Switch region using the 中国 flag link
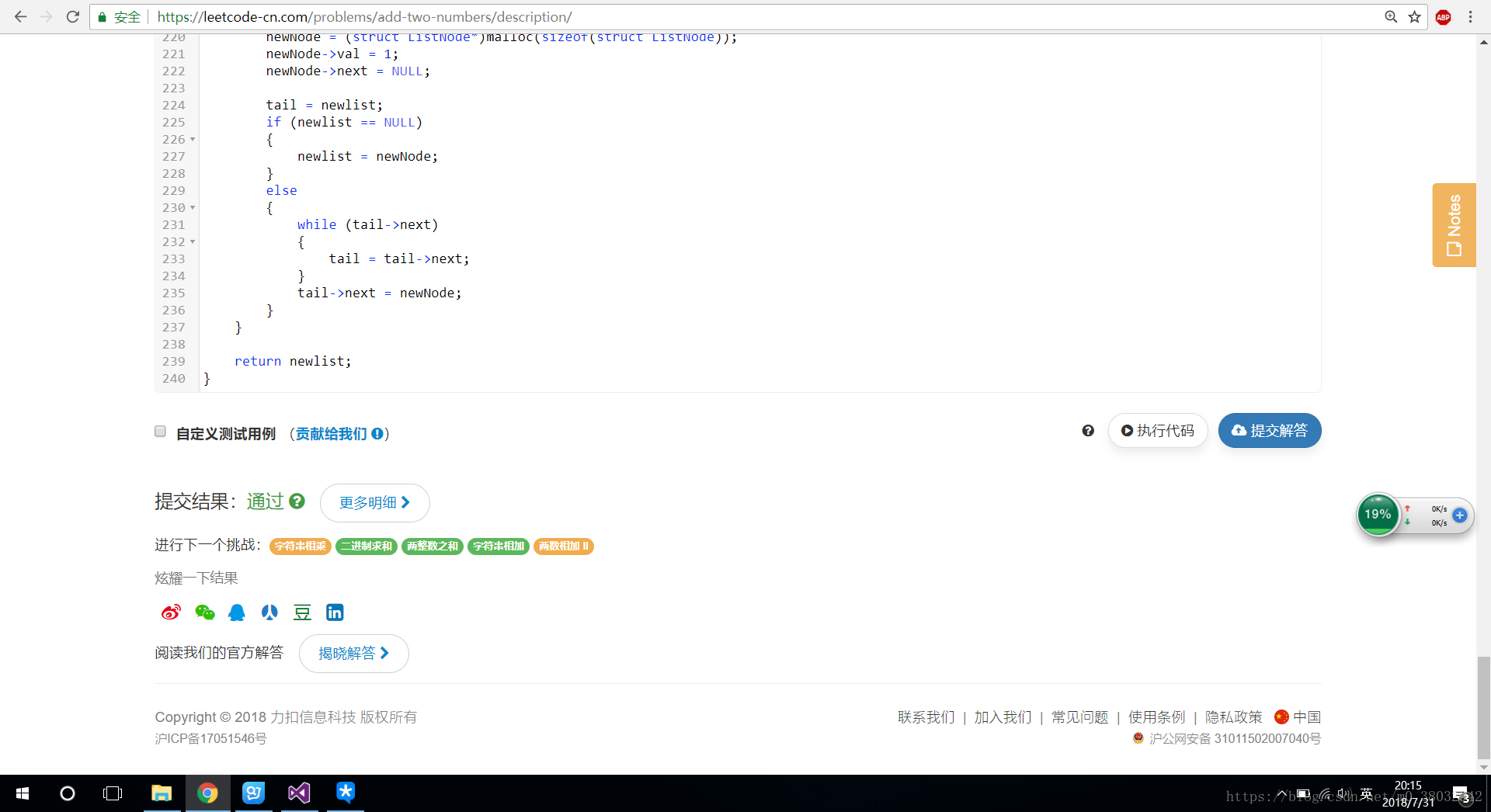Image resolution: width=1491 pixels, height=812 pixels. [1298, 717]
